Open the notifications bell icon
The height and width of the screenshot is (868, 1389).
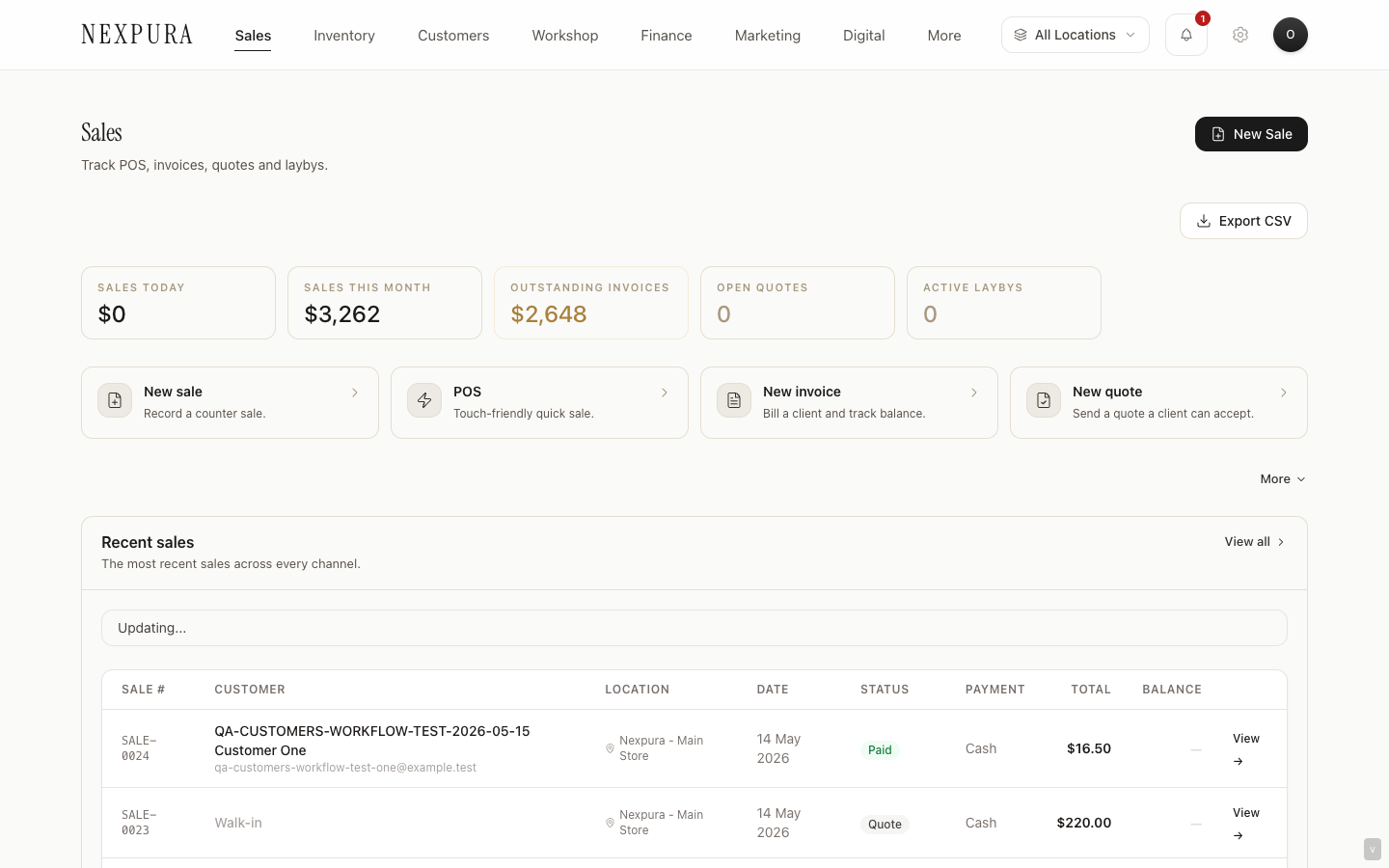tap(1186, 35)
